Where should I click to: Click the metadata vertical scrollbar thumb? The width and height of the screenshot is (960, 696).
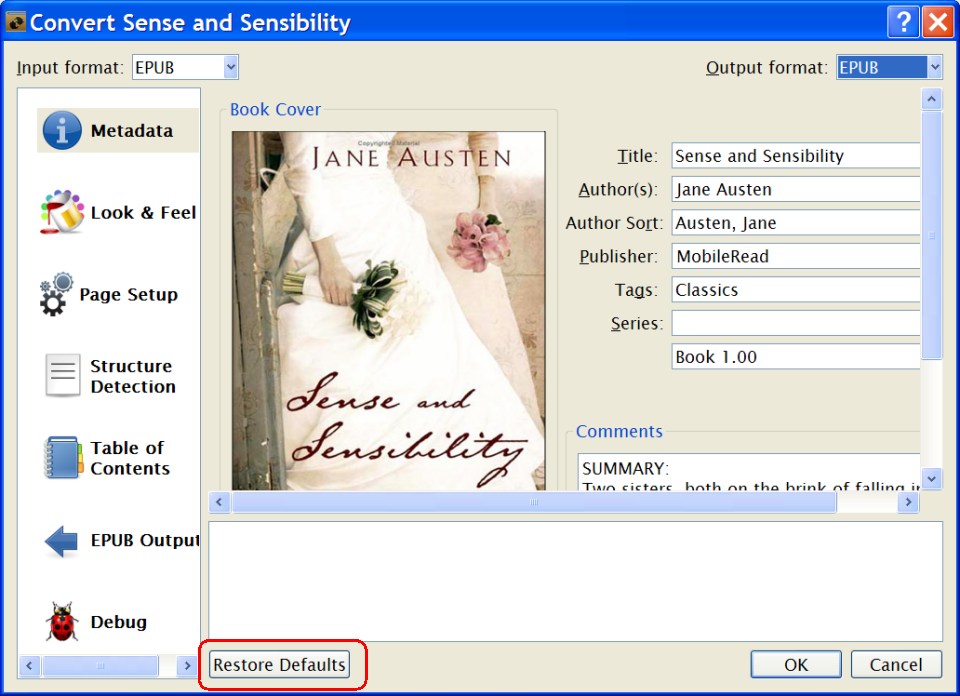tap(931, 235)
